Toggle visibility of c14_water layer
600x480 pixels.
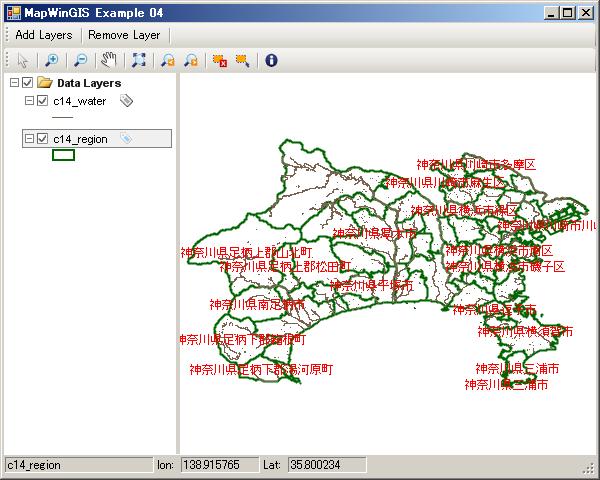(x=43, y=101)
